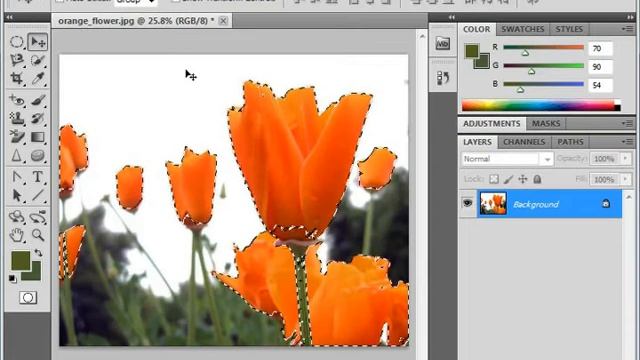
Task: Select the Gradient tool
Action: coord(38,137)
